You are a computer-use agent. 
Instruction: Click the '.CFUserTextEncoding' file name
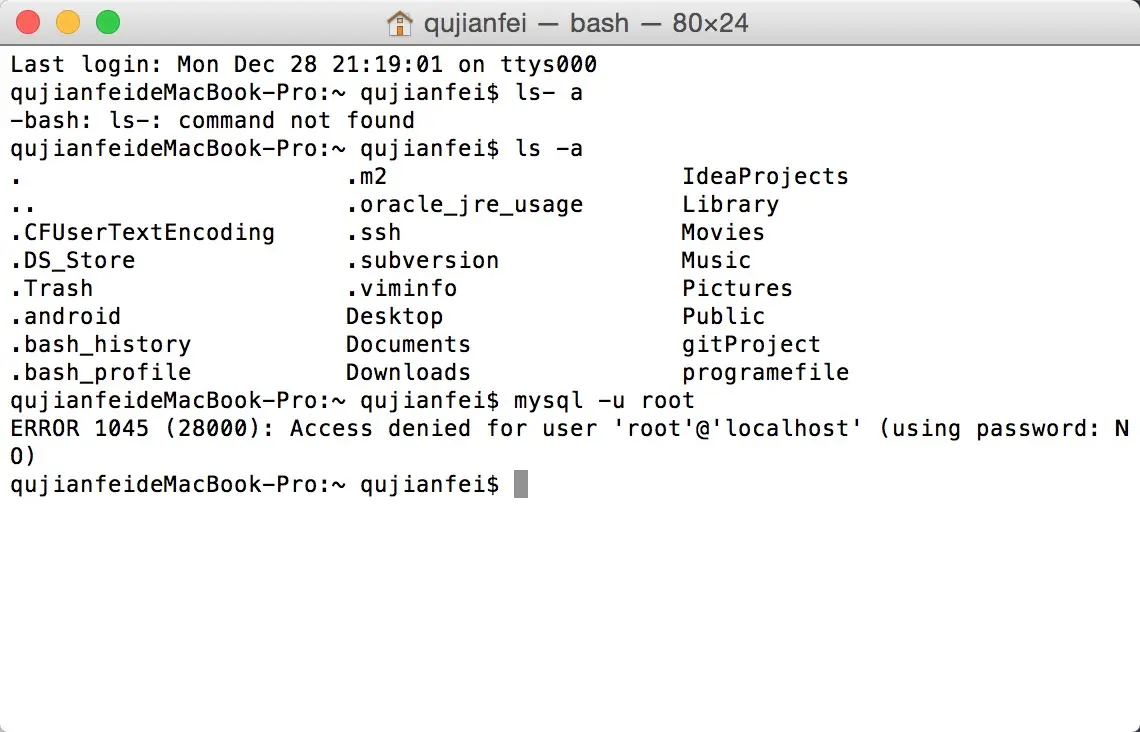142,233
